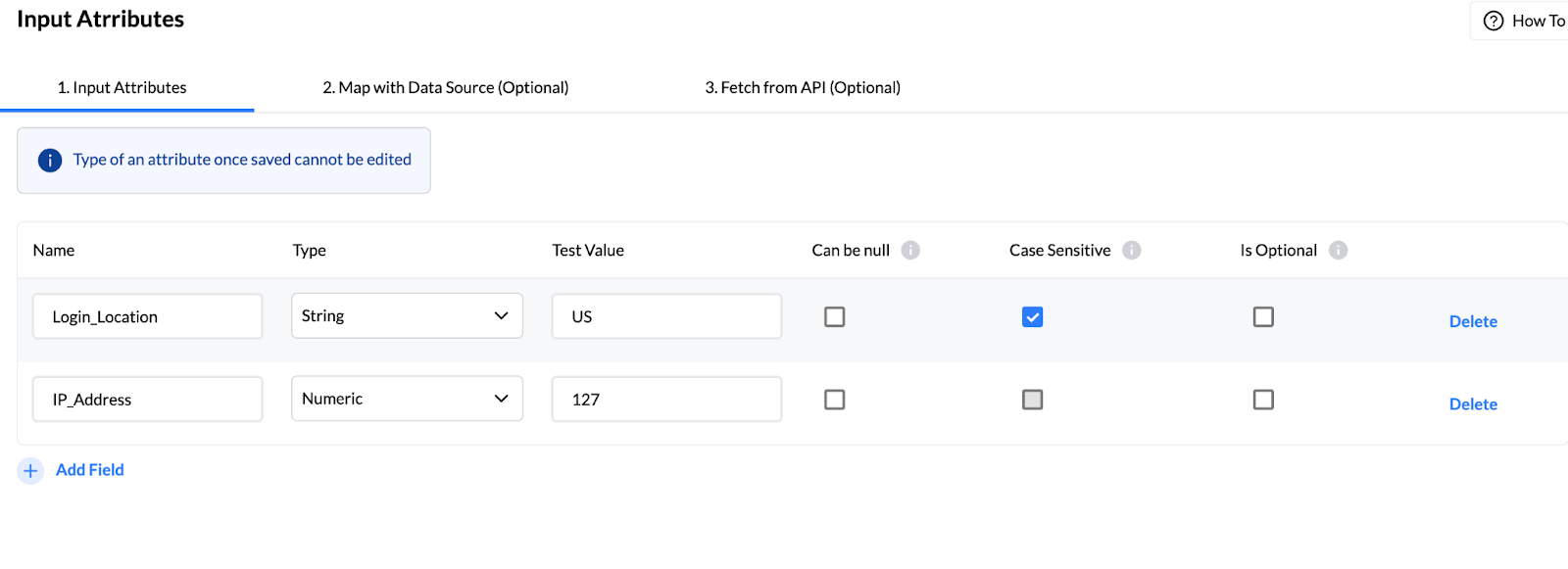Edit the IP_Address name field
The height and width of the screenshot is (569, 1568).
147,400
